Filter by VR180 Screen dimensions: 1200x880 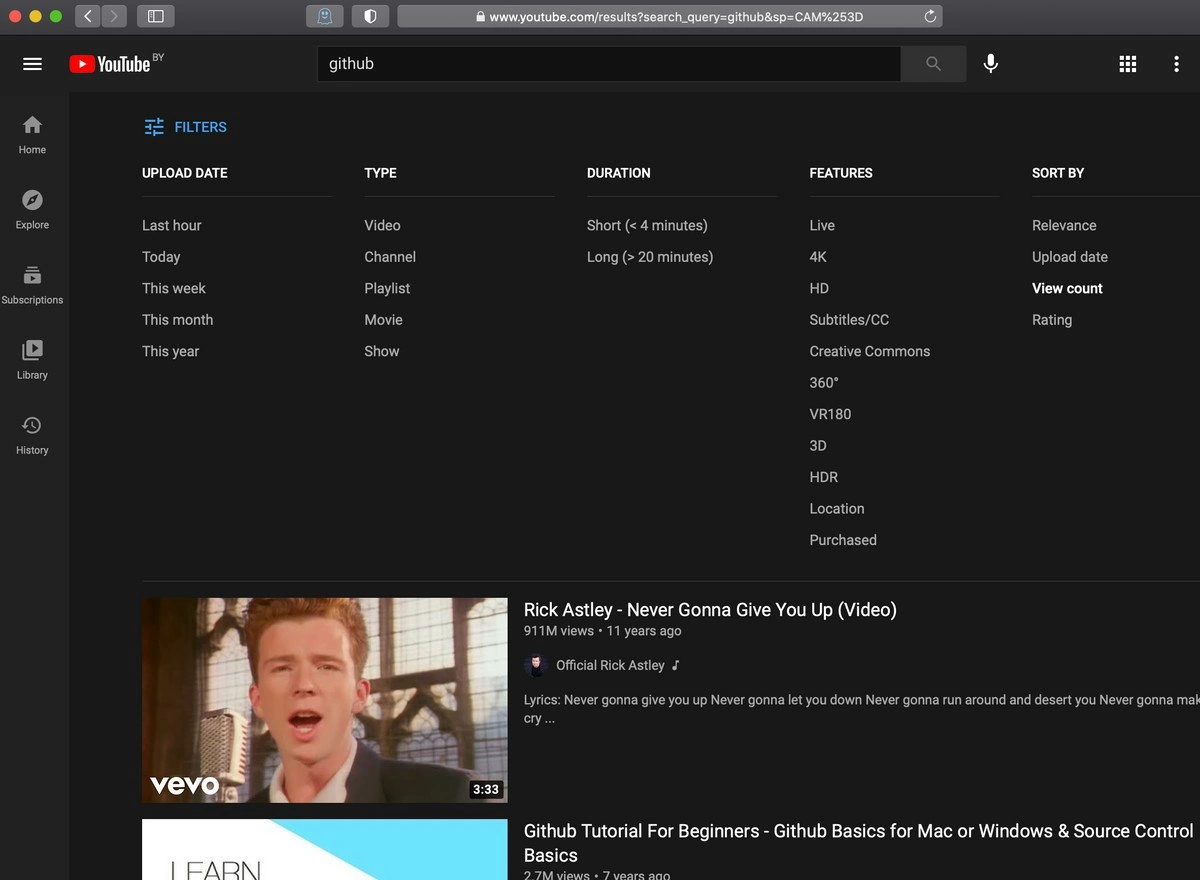pos(830,414)
